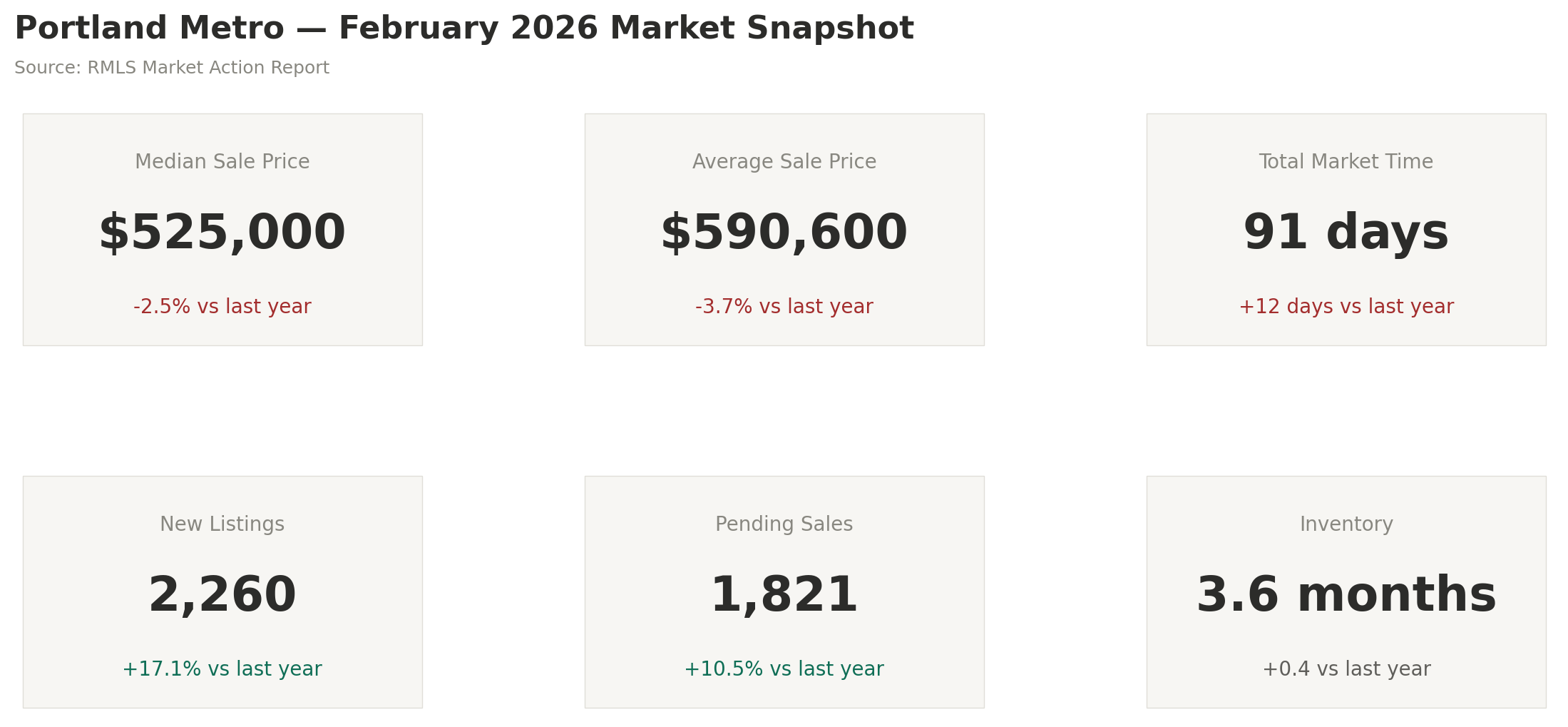Click +10.5% vs last year text
Image resolution: width=1568 pixels, height=727 pixels.
pyautogui.click(x=784, y=669)
